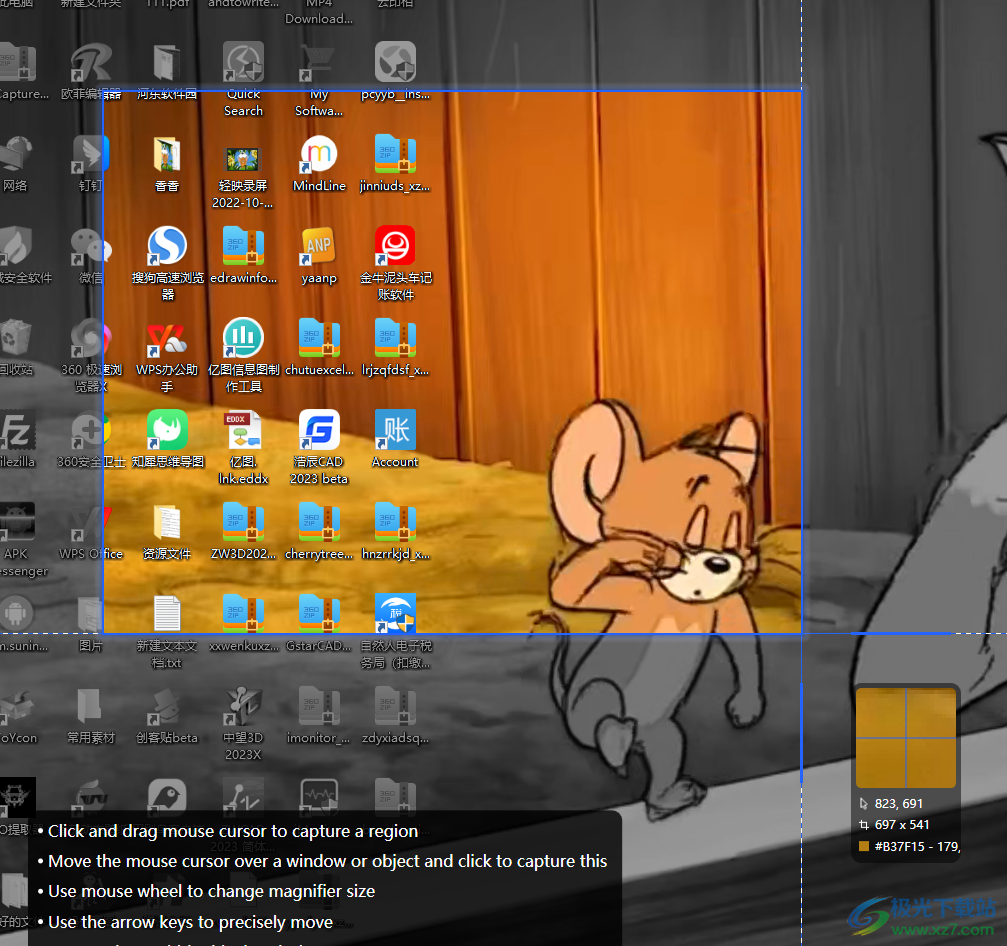Click the hint 'Use mouse wheel to change magnifier size'
The width and height of the screenshot is (1007, 946).
pos(211,891)
